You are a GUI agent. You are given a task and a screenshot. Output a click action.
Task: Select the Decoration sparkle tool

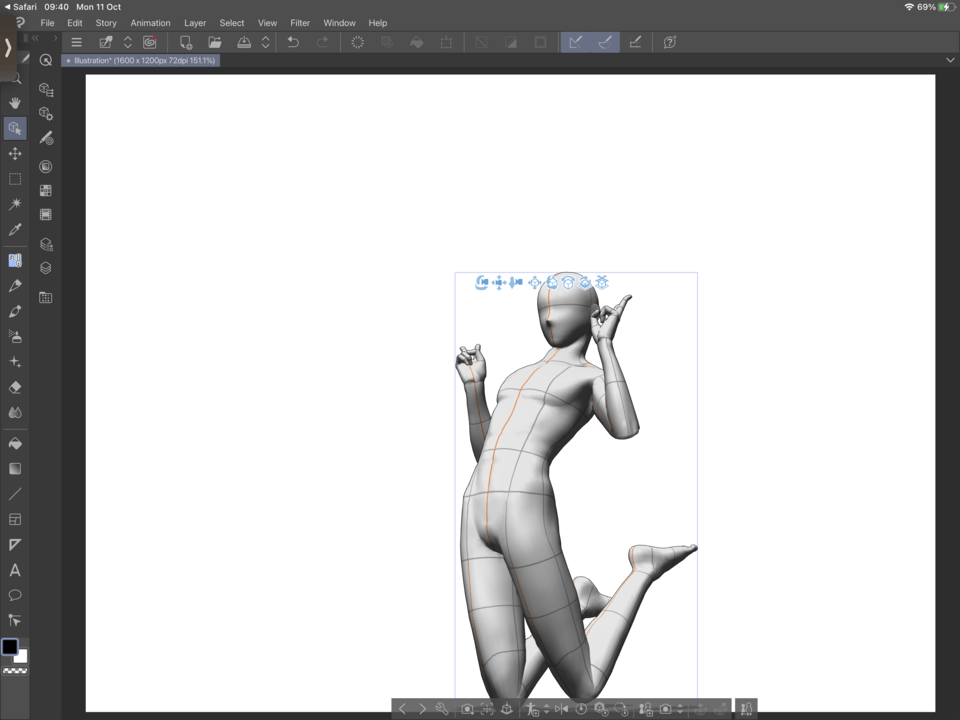click(x=15, y=362)
